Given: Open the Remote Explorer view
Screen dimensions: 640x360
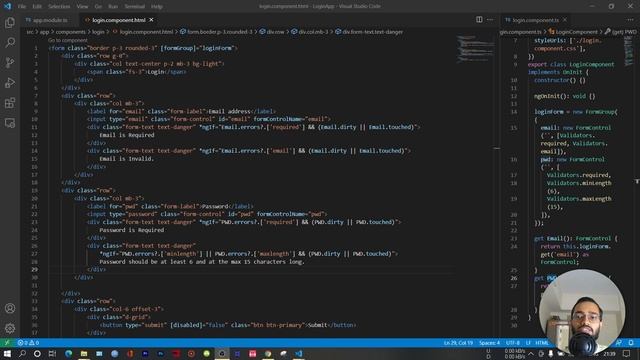Looking at the screenshot, I should (10, 123).
